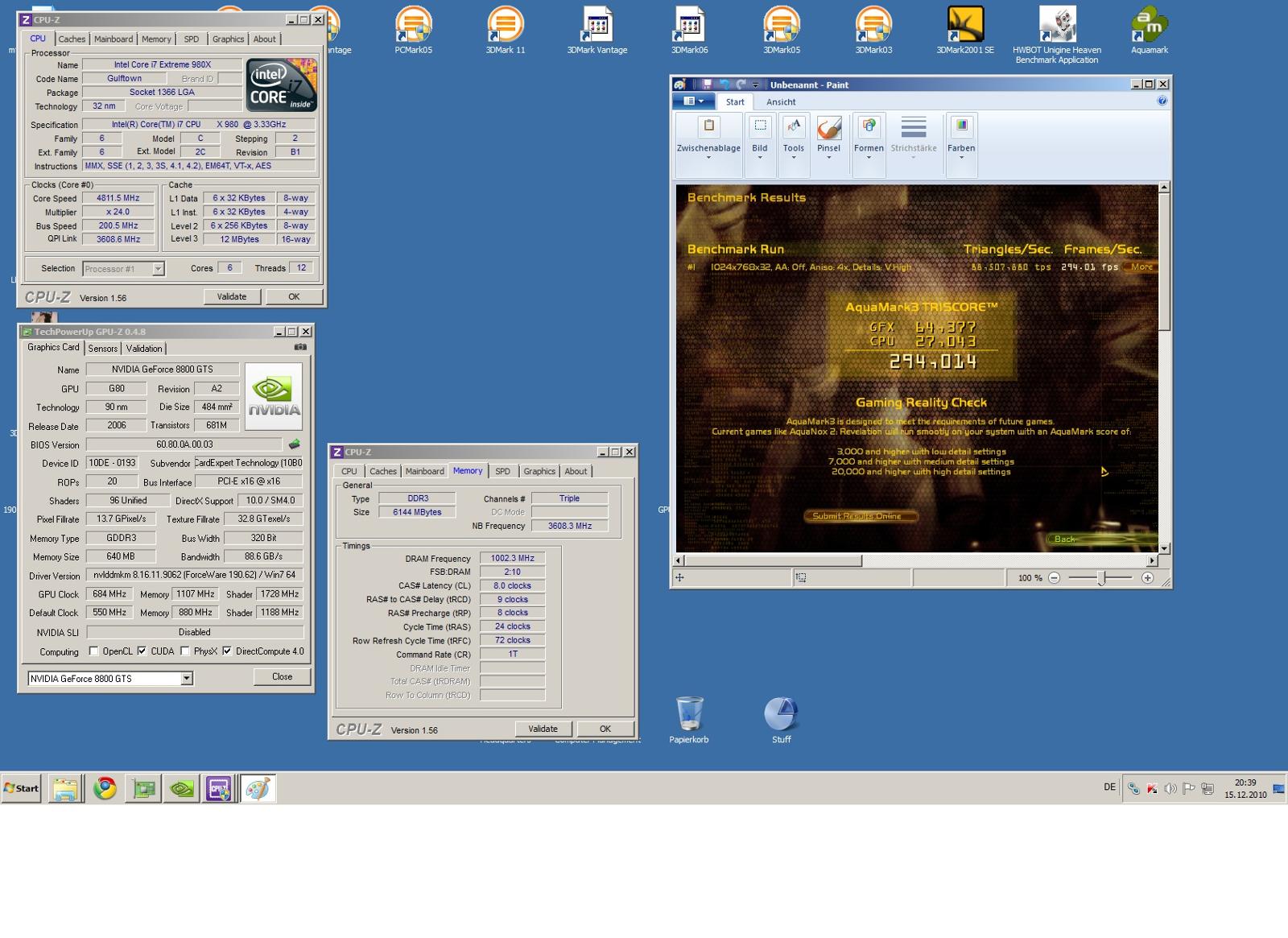Enable the OpenCL checkbox in GPU-Z
The image size is (1288, 938).
pyautogui.click(x=93, y=651)
